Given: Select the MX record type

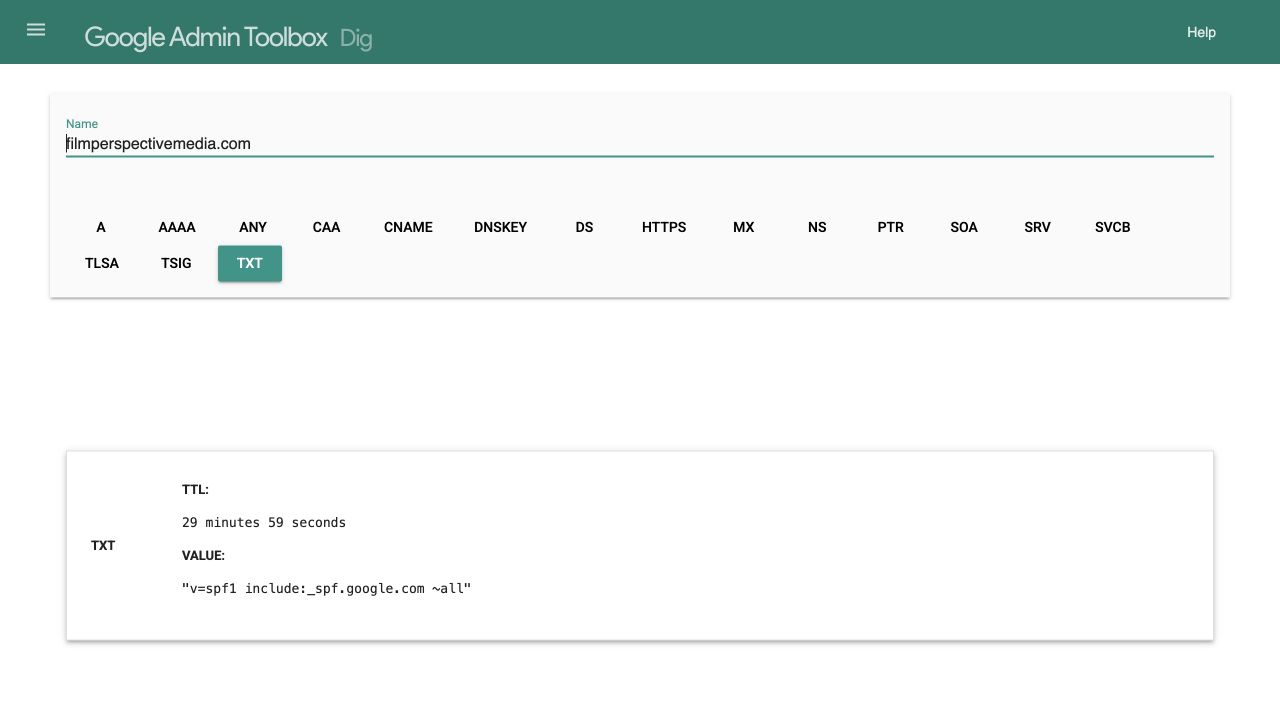Looking at the screenshot, I should 743,227.
